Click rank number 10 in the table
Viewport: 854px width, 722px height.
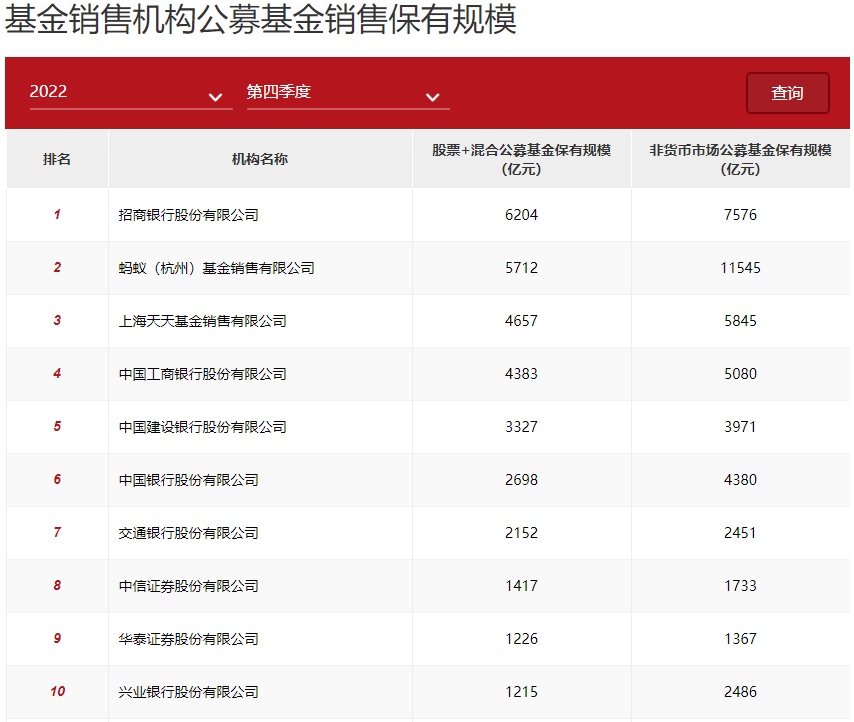(x=58, y=692)
